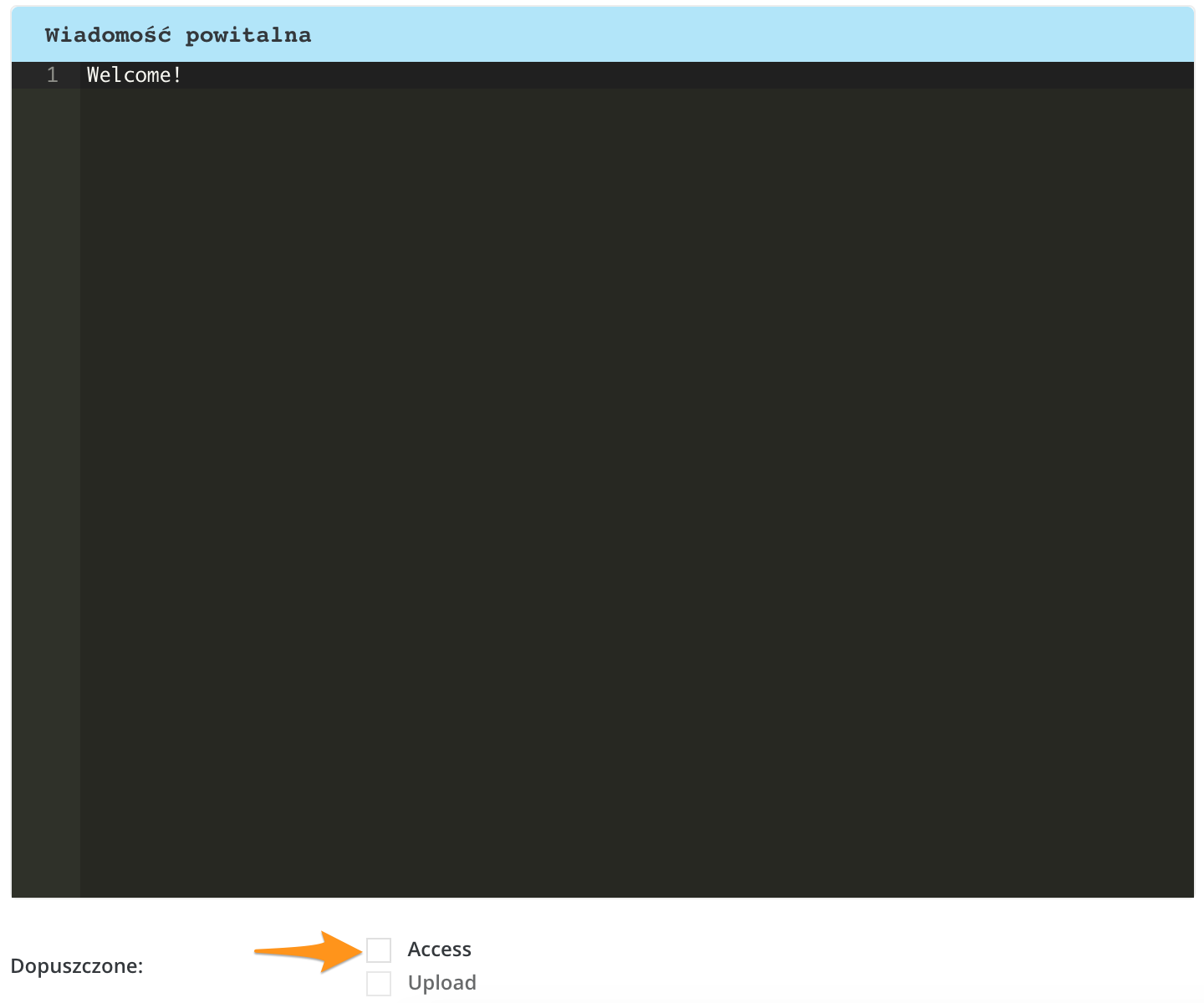This screenshot has width=1204, height=1003.
Task: Click line number 1 in the editor gutter
Action: tap(53, 75)
